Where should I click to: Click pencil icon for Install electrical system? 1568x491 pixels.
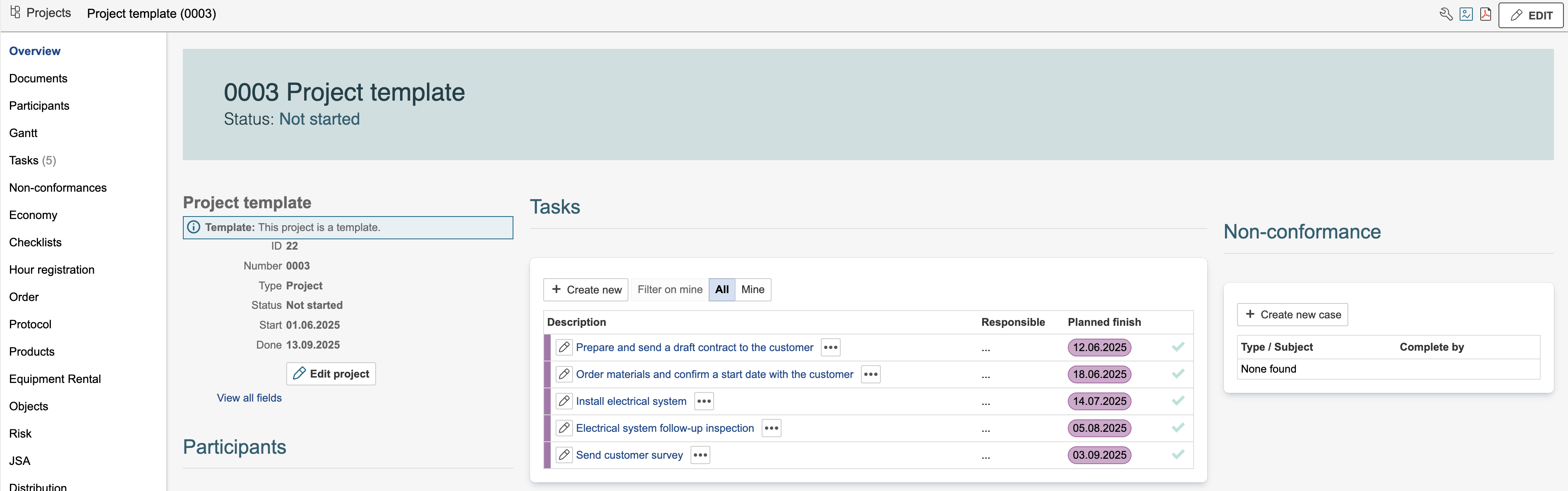(x=564, y=401)
